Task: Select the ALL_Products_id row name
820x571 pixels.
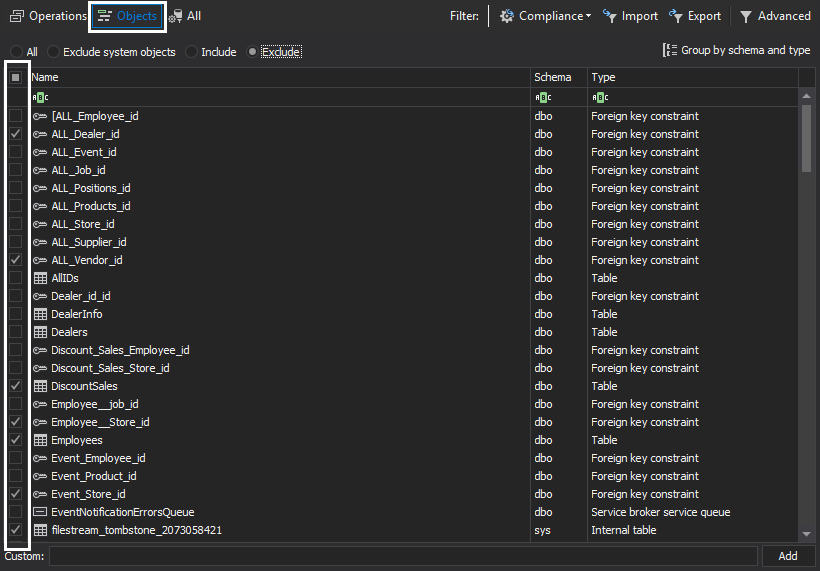Action: [x=90, y=206]
